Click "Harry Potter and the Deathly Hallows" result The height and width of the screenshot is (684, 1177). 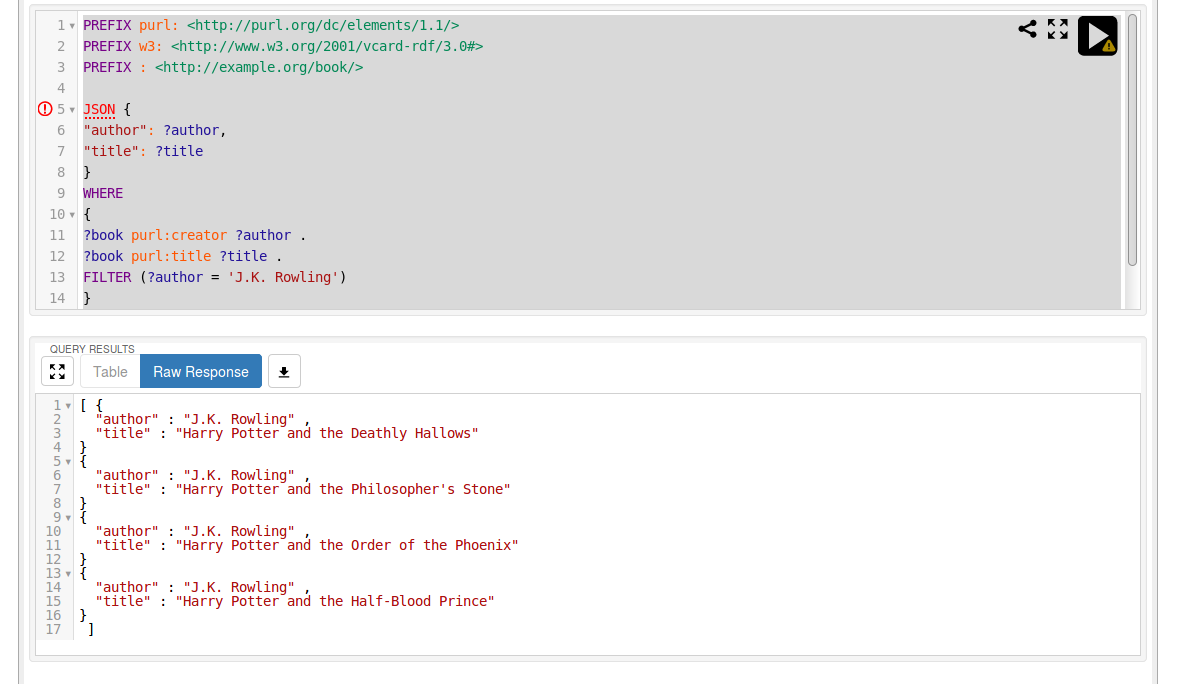click(x=327, y=433)
